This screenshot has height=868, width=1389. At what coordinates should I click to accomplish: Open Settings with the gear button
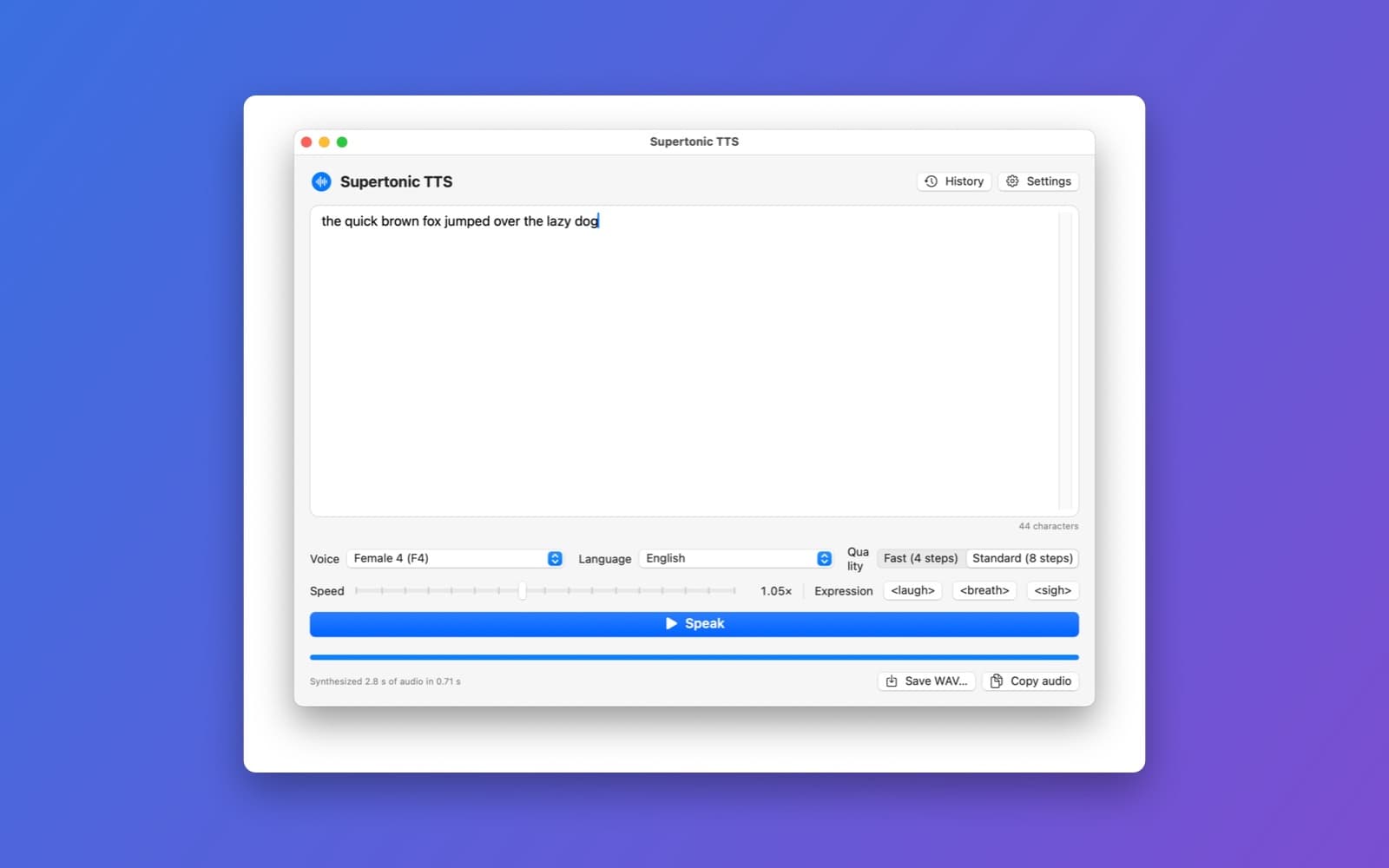click(x=1038, y=181)
